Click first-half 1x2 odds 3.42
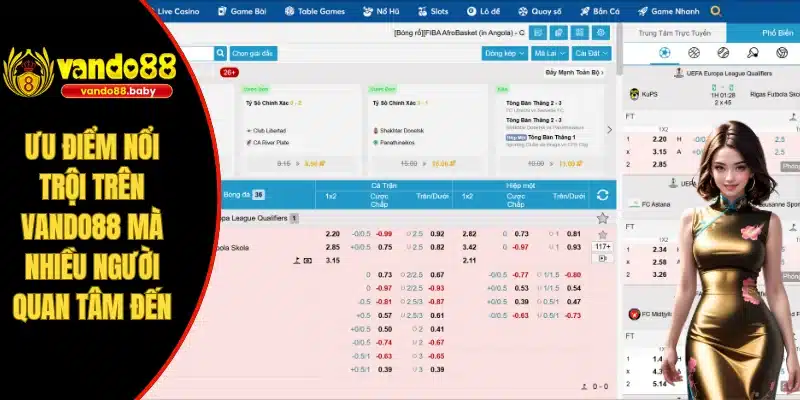Viewport: 800px width, 400px height. 469,247
